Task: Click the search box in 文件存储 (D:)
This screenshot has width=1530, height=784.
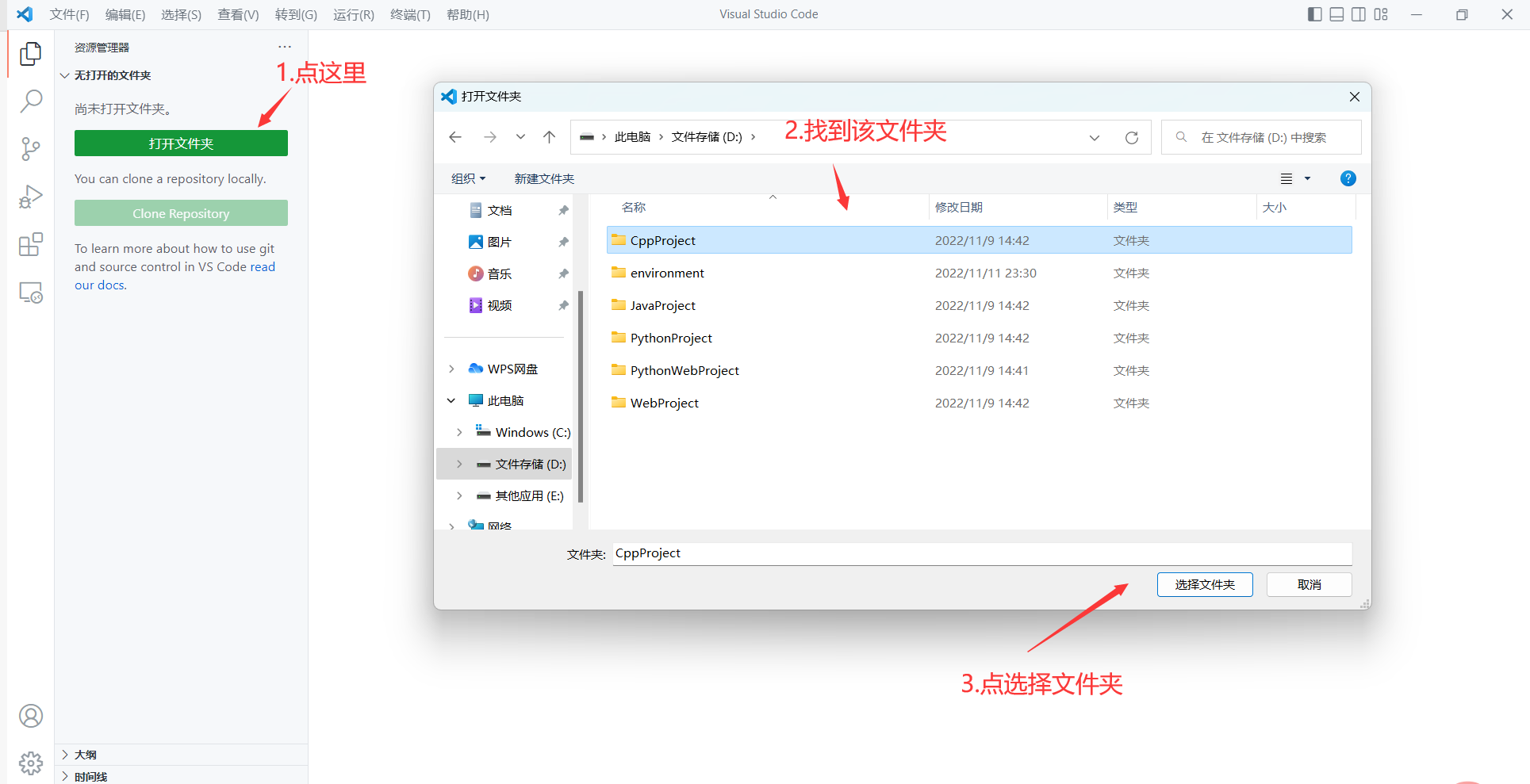Action: 1261,137
